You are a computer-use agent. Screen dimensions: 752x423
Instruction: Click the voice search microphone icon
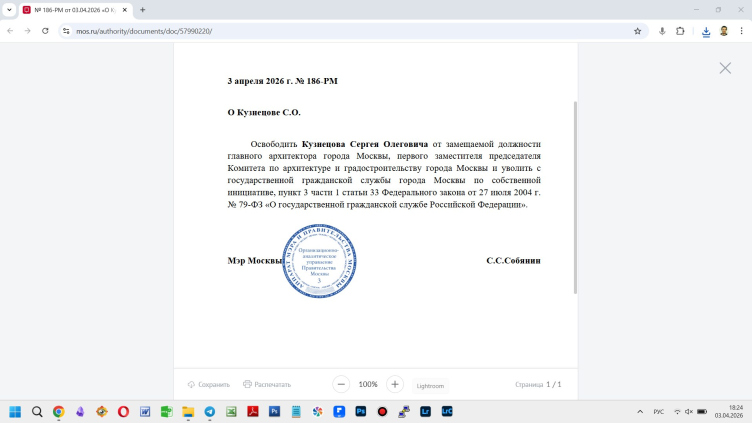(662, 31)
